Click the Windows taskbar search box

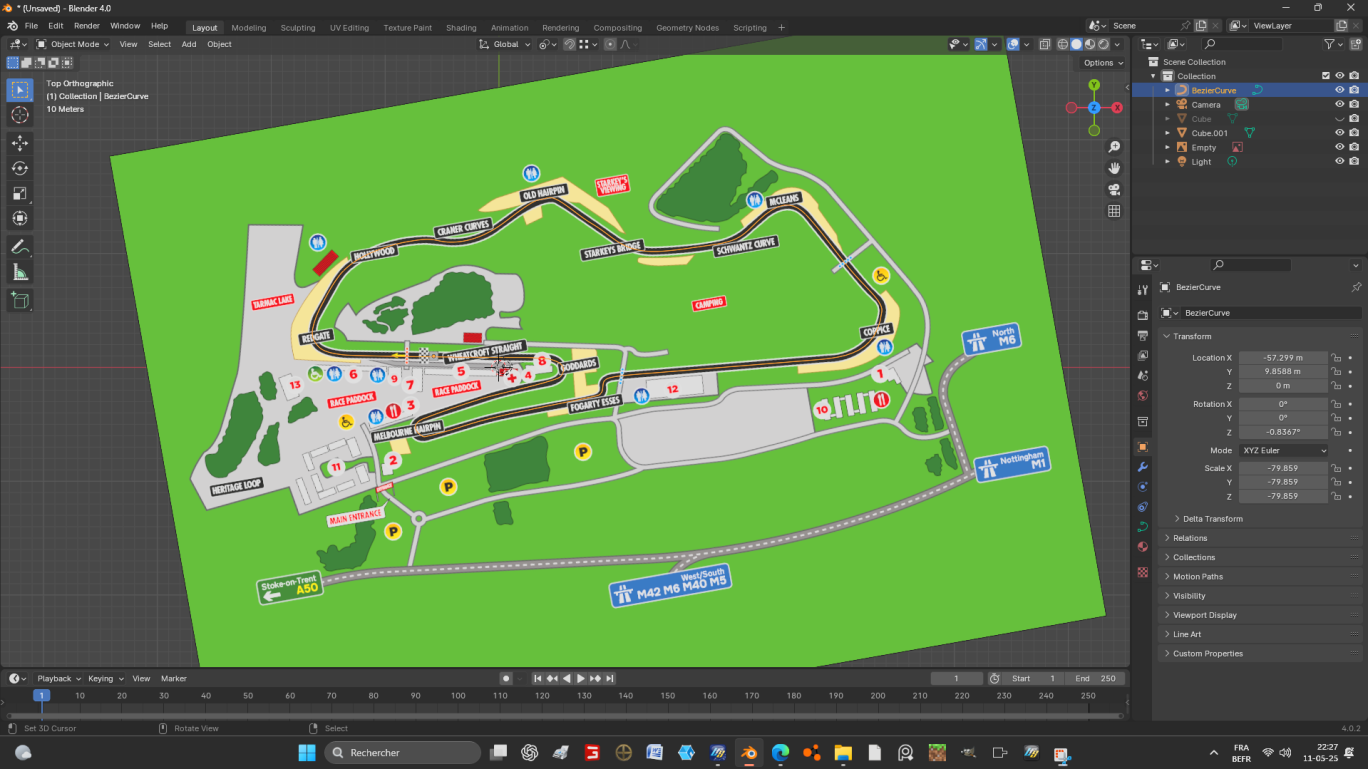point(402,752)
